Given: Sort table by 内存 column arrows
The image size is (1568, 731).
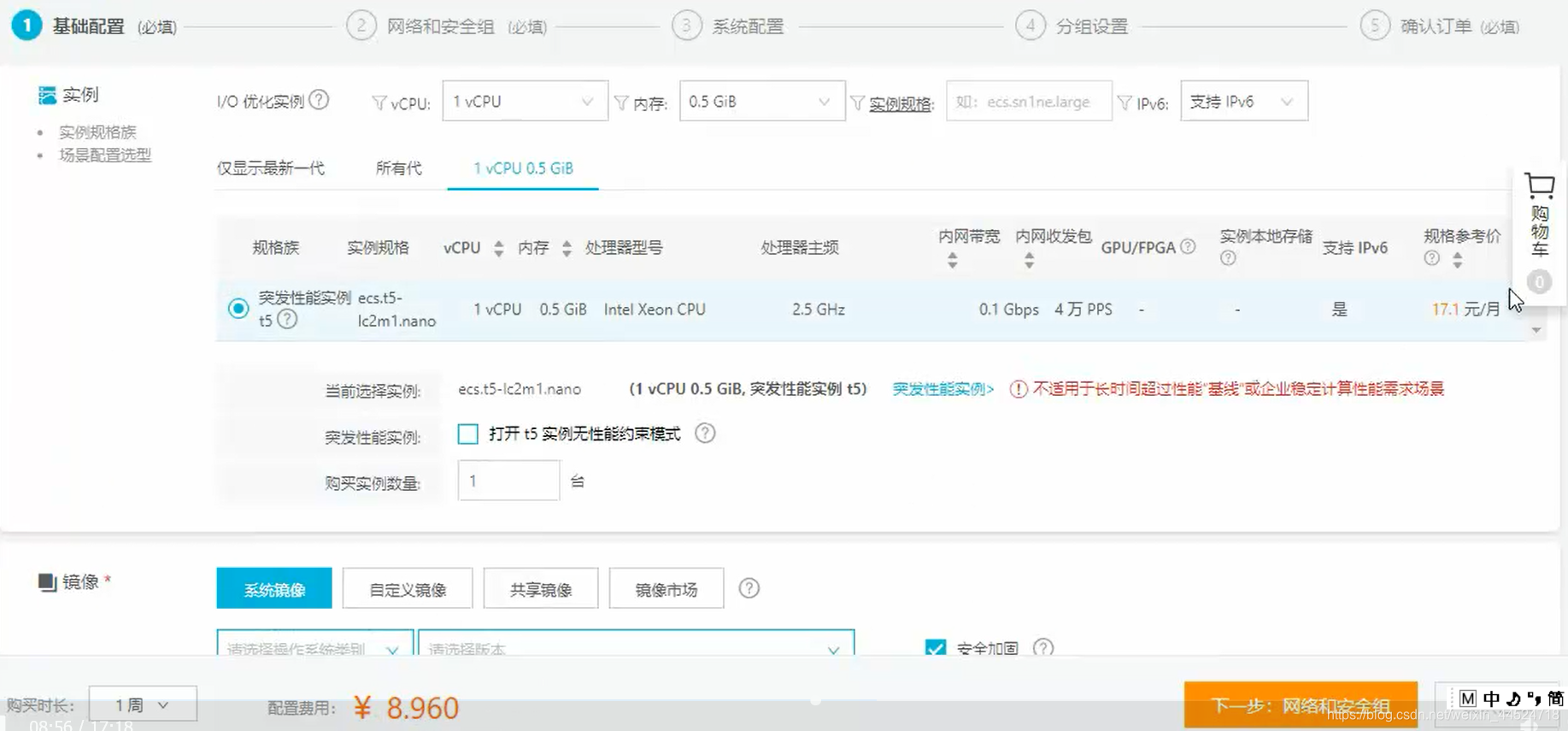Looking at the screenshot, I should pyautogui.click(x=567, y=249).
